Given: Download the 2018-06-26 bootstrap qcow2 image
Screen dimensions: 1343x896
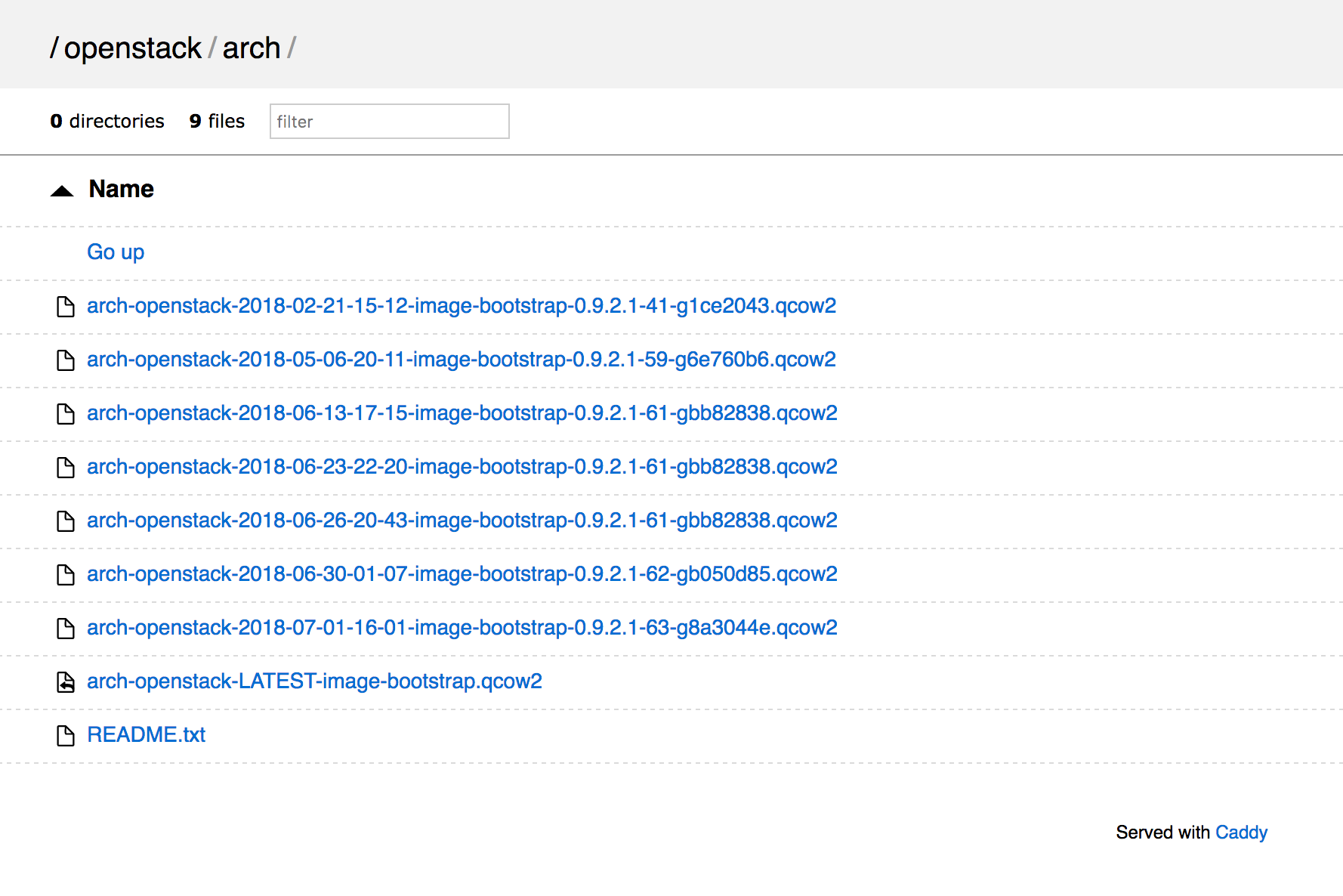Looking at the screenshot, I should point(462,521).
